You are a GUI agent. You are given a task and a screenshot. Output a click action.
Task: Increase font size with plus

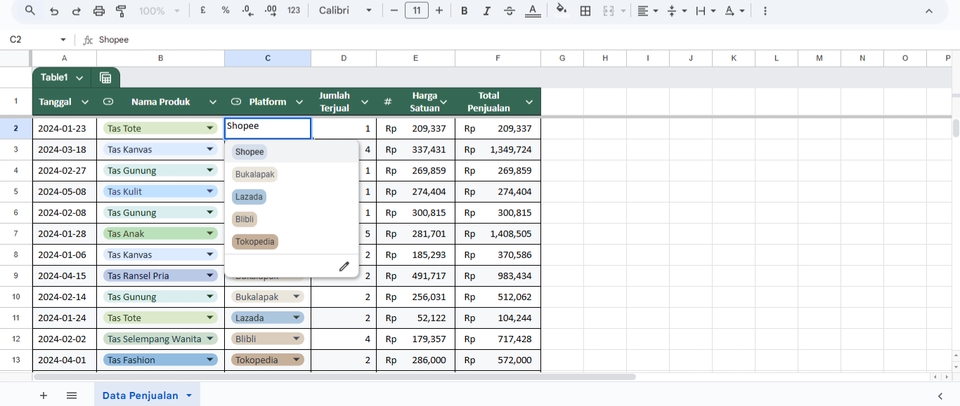(x=439, y=11)
